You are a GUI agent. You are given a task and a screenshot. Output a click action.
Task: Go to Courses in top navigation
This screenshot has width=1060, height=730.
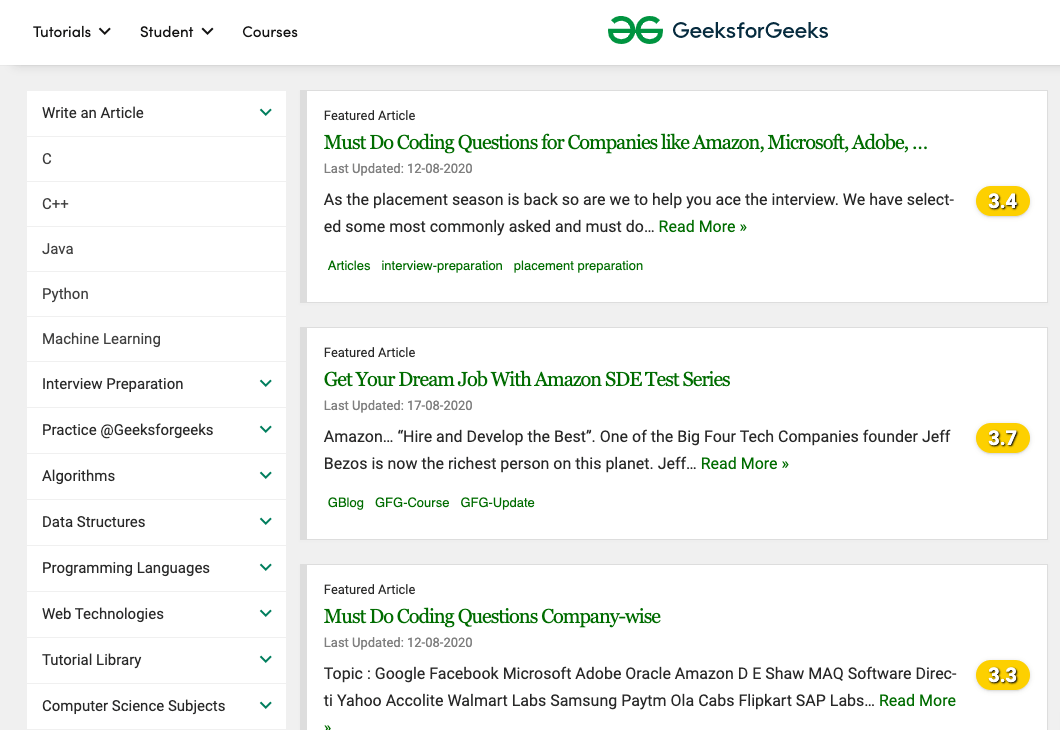(270, 32)
